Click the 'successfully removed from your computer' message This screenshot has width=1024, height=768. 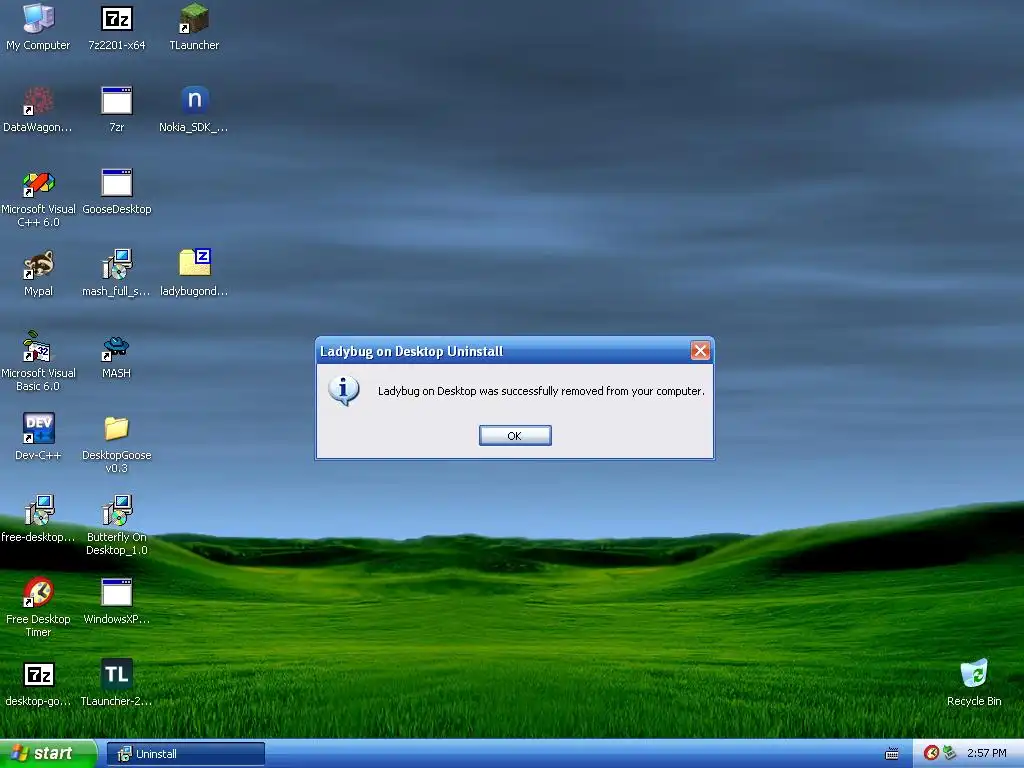pyautogui.click(x=541, y=391)
